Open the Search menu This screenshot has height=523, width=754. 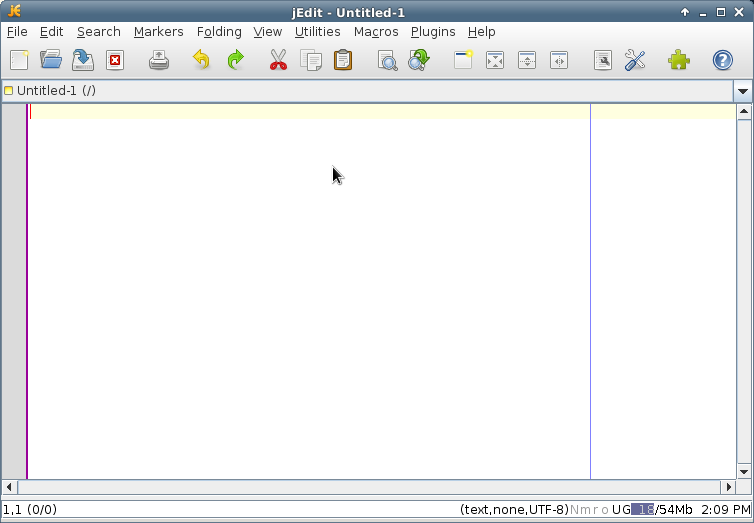99,32
